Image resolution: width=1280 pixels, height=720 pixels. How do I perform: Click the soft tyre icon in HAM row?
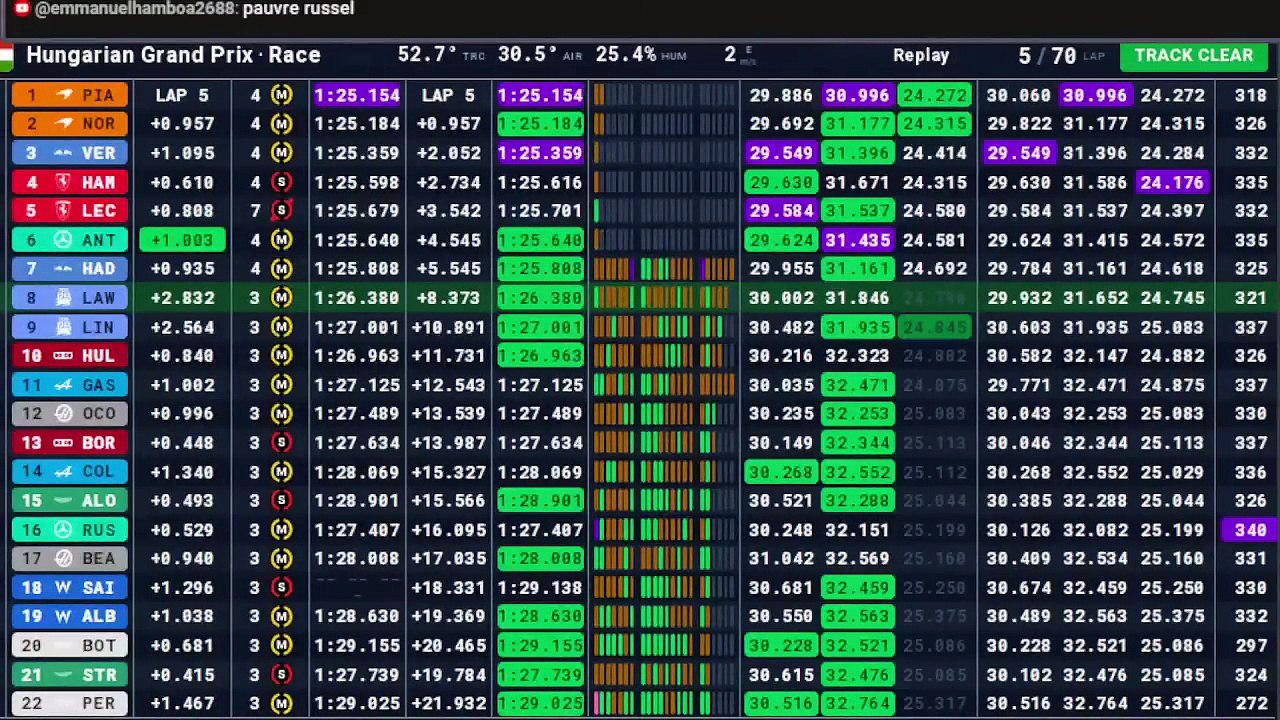282,182
